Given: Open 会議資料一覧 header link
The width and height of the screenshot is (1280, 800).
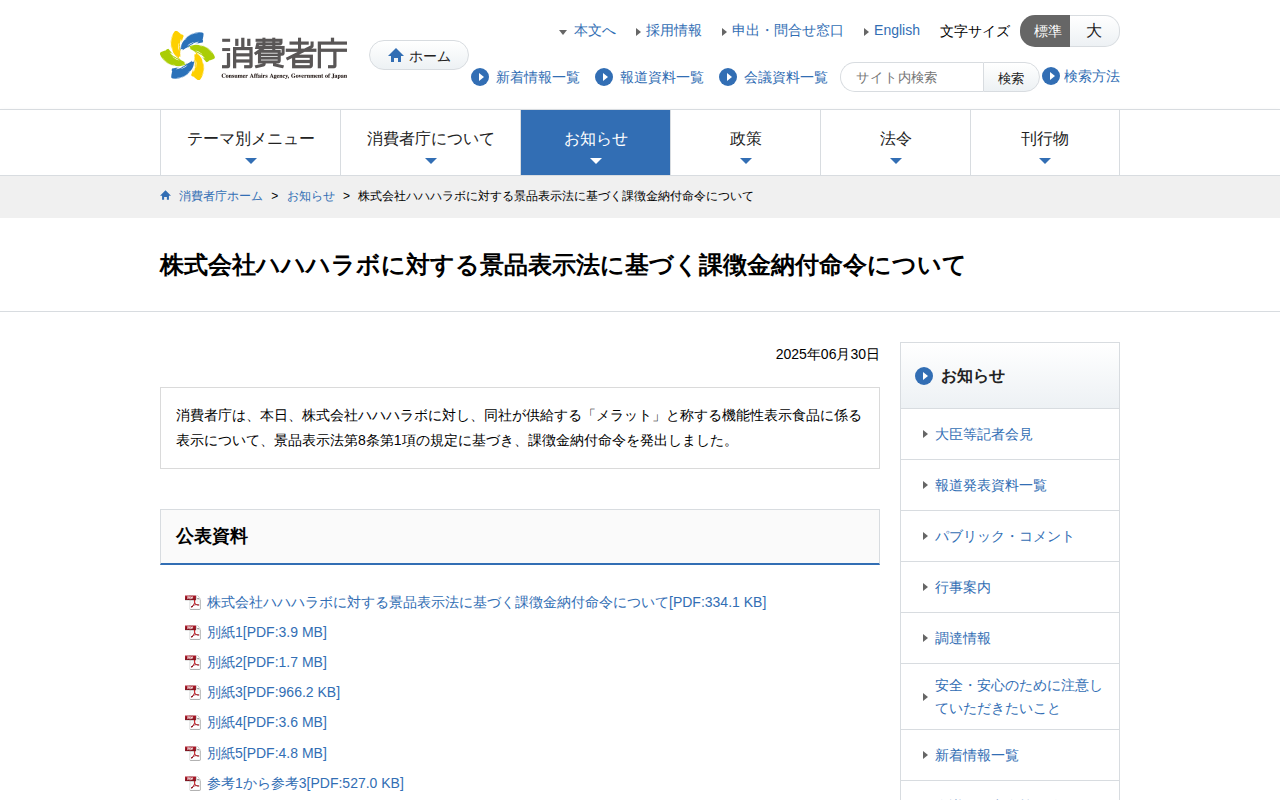Looking at the screenshot, I should (x=786, y=77).
